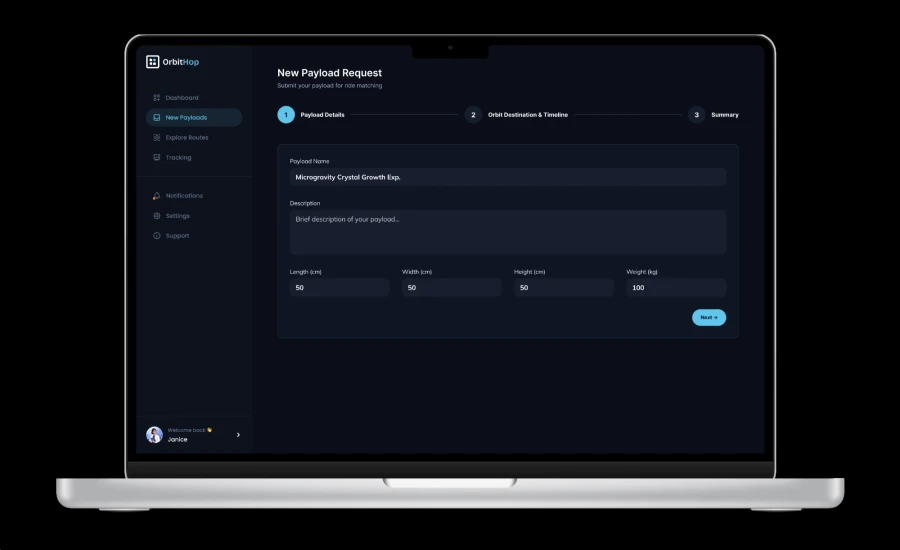Click the Explore Routes grid icon
Image resolution: width=900 pixels, height=550 pixels.
click(157, 137)
